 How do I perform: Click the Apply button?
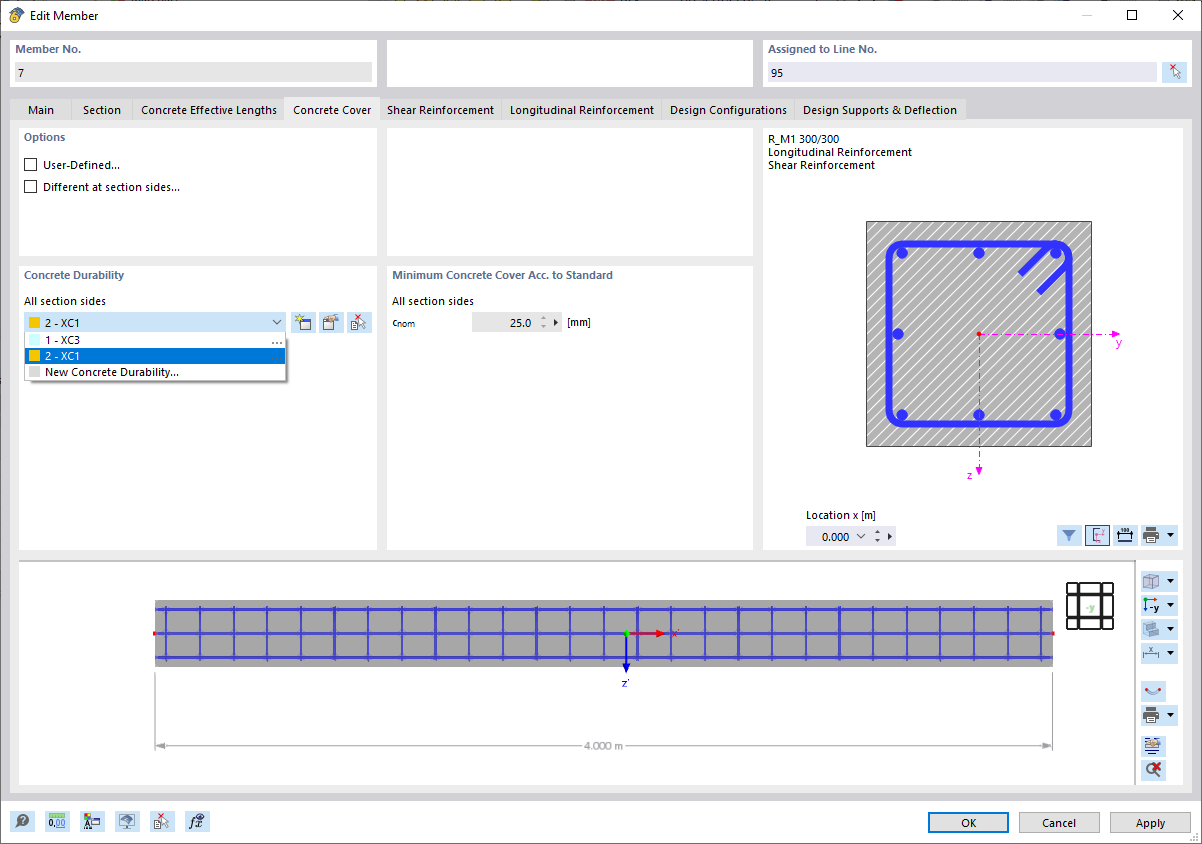coord(1150,823)
